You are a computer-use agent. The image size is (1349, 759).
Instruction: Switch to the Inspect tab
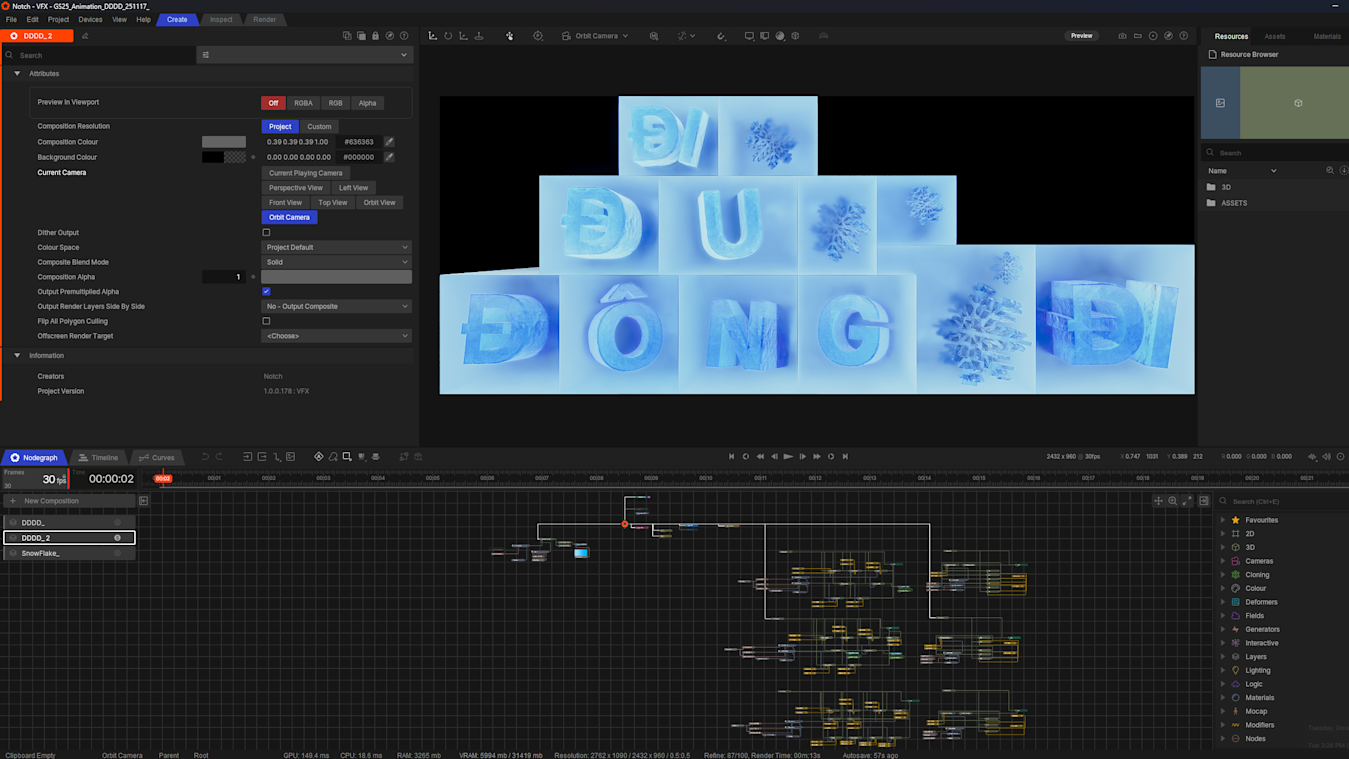pyautogui.click(x=221, y=19)
